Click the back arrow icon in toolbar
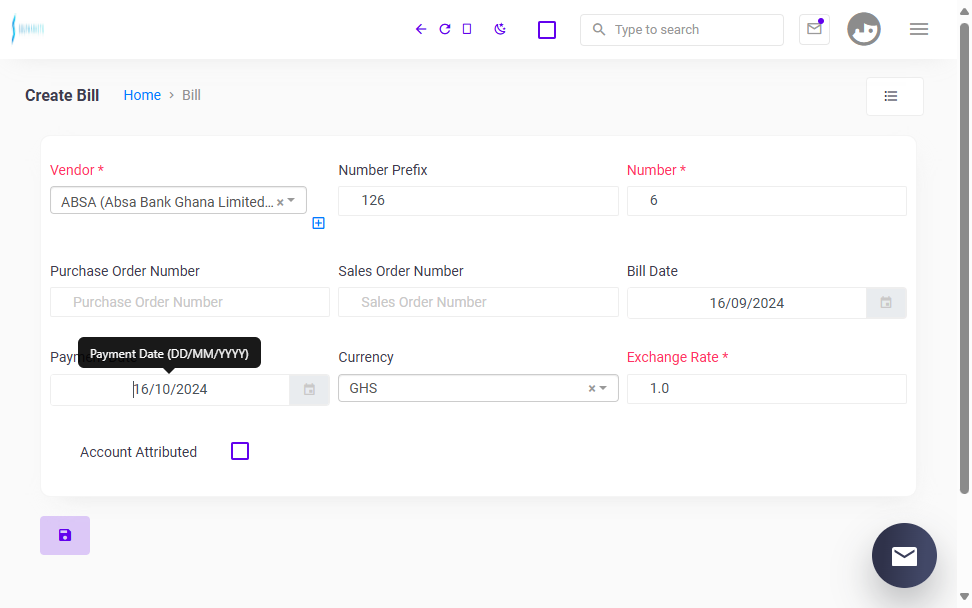The image size is (972, 608). pyautogui.click(x=421, y=29)
